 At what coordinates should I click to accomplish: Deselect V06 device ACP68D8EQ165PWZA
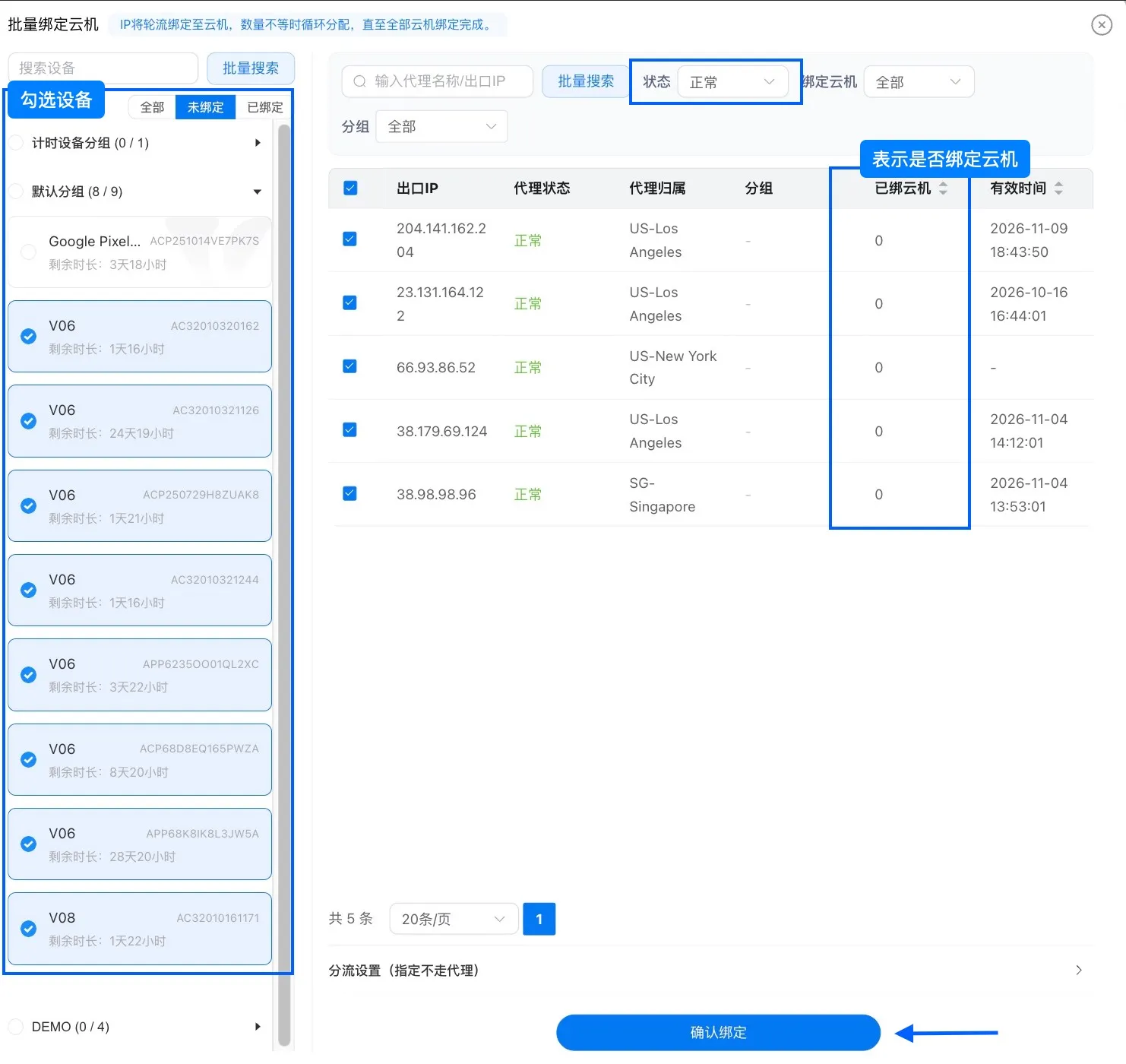coord(29,760)
